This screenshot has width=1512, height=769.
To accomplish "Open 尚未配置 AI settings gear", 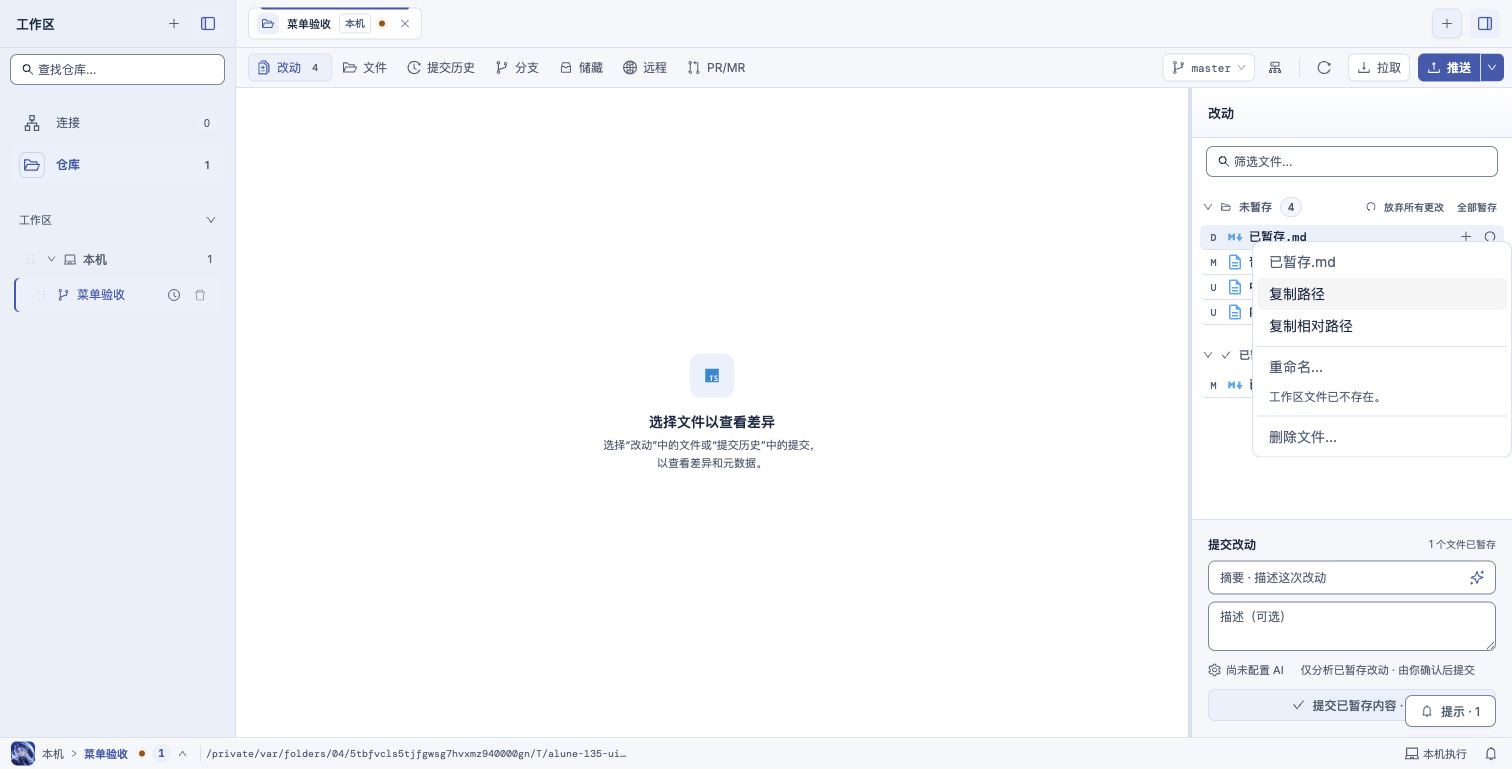I will pyautogui.click(x=1215, y=670).
